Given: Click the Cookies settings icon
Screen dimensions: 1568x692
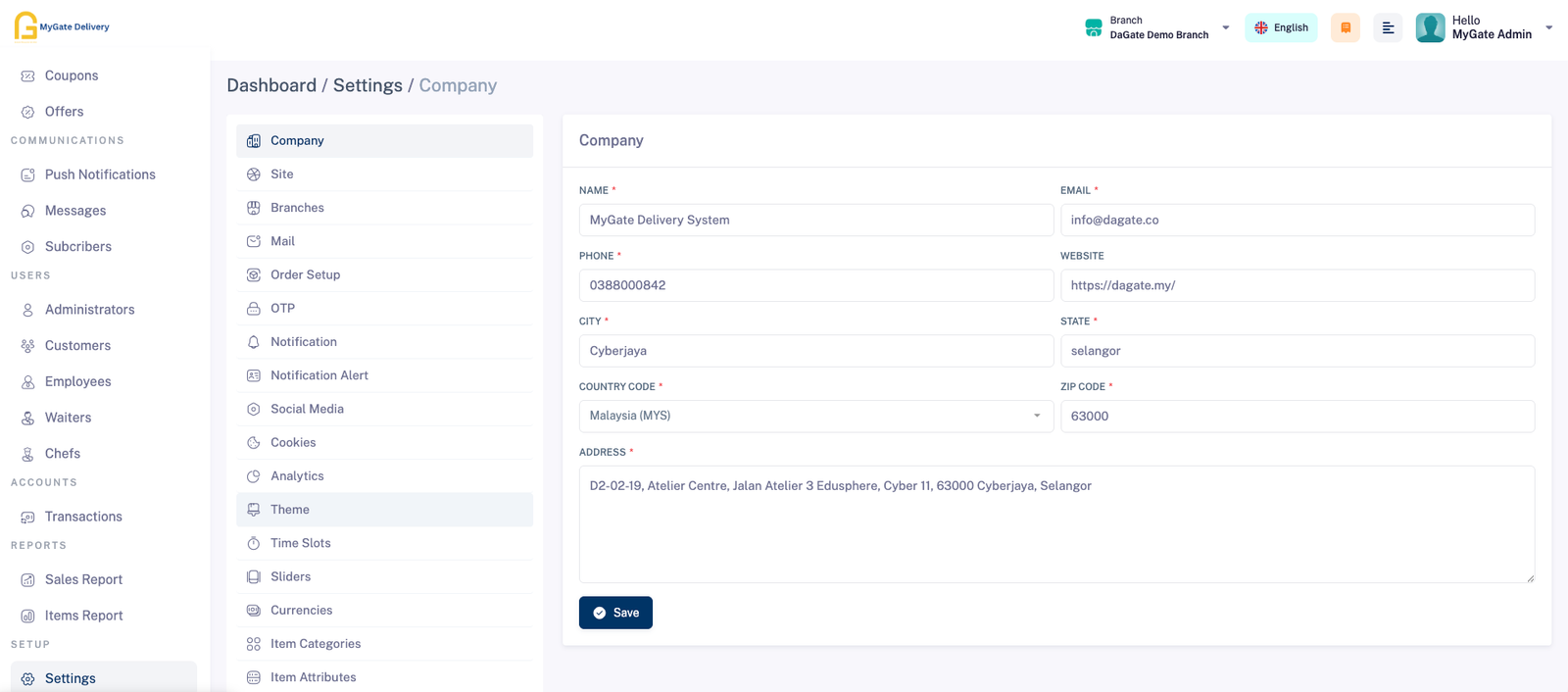Looking at the screenshot, I should 254,443.
